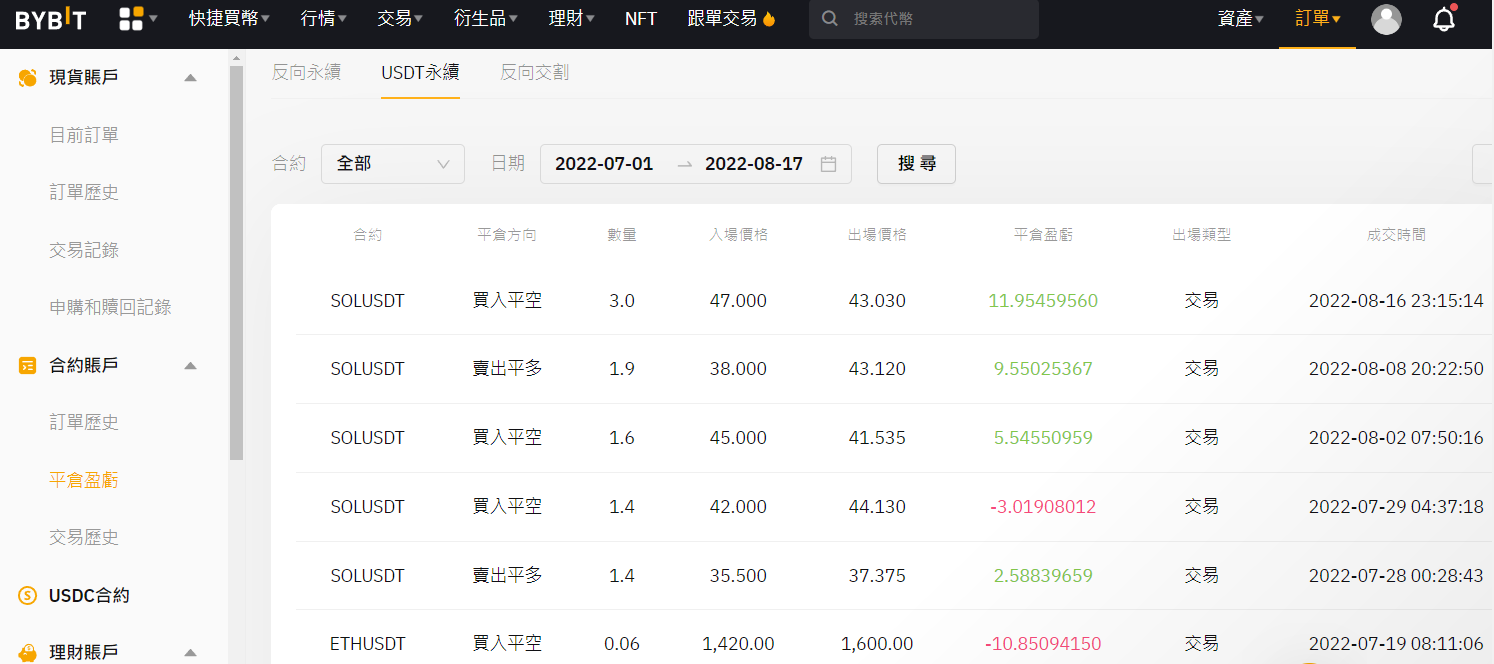Open the 行情 dropdown menu
The height and width of the screenshot is (664, 1494).
point(324,18)
